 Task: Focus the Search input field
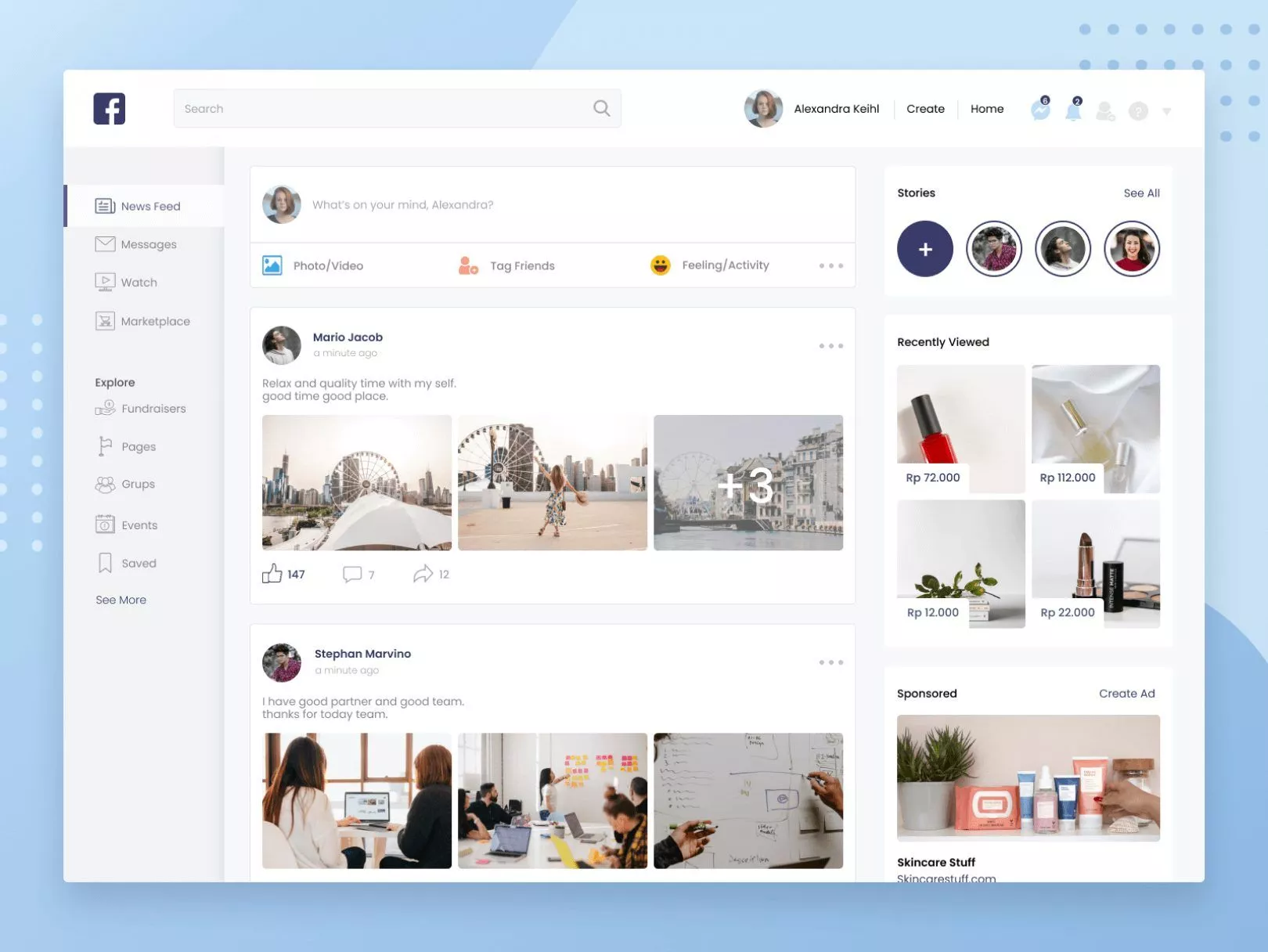tap(397, 108)
